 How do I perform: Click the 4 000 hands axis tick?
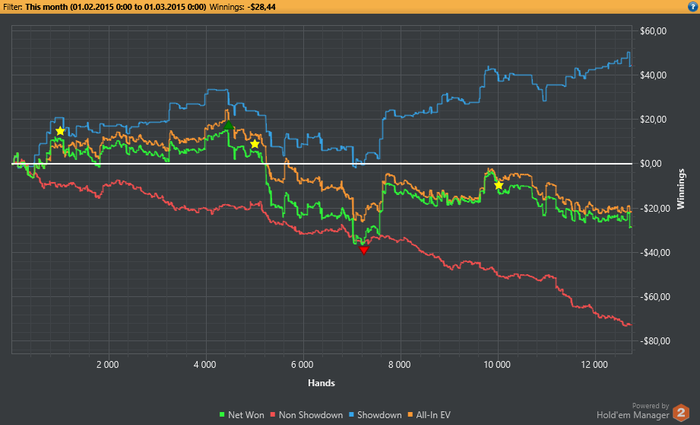tap(205, 365)
